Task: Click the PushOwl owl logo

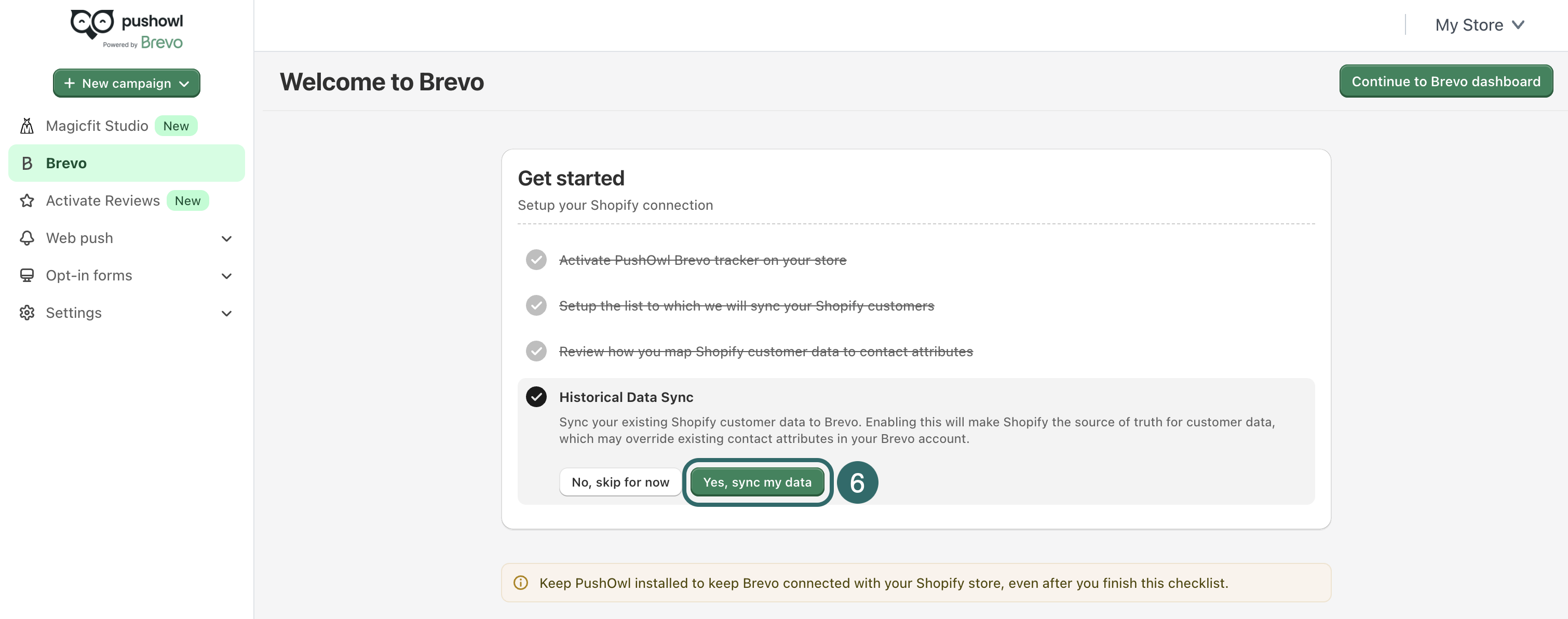Action: tap(92, 23)
